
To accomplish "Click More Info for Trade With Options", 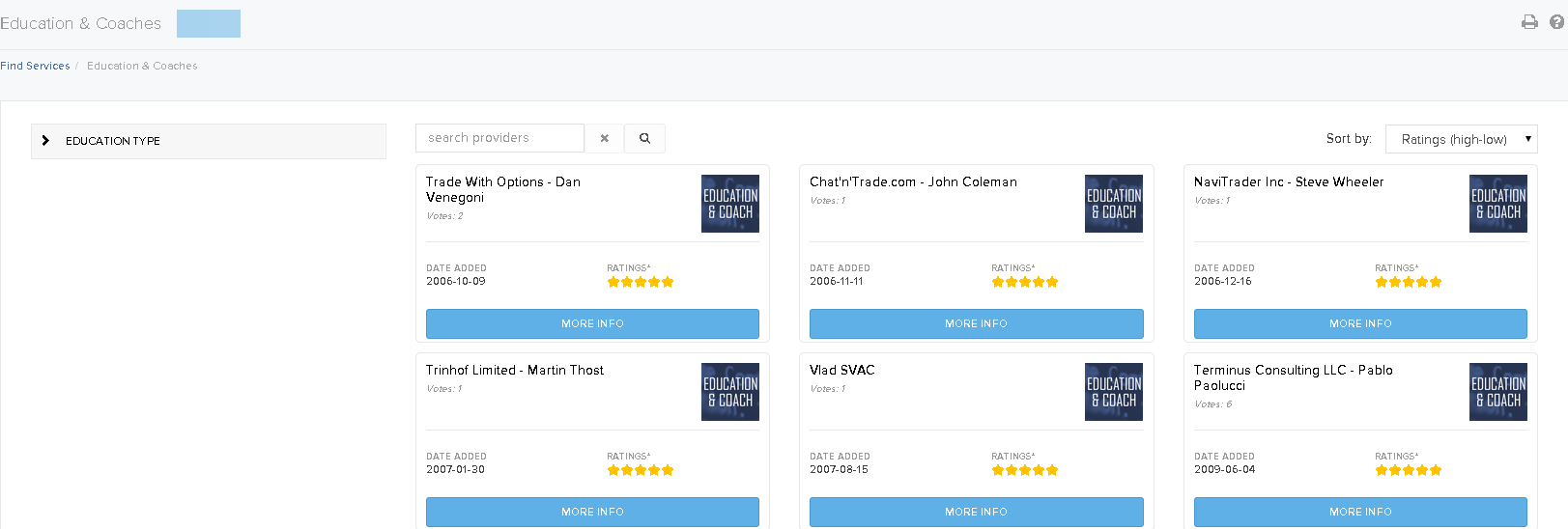I will coord(592,323).
